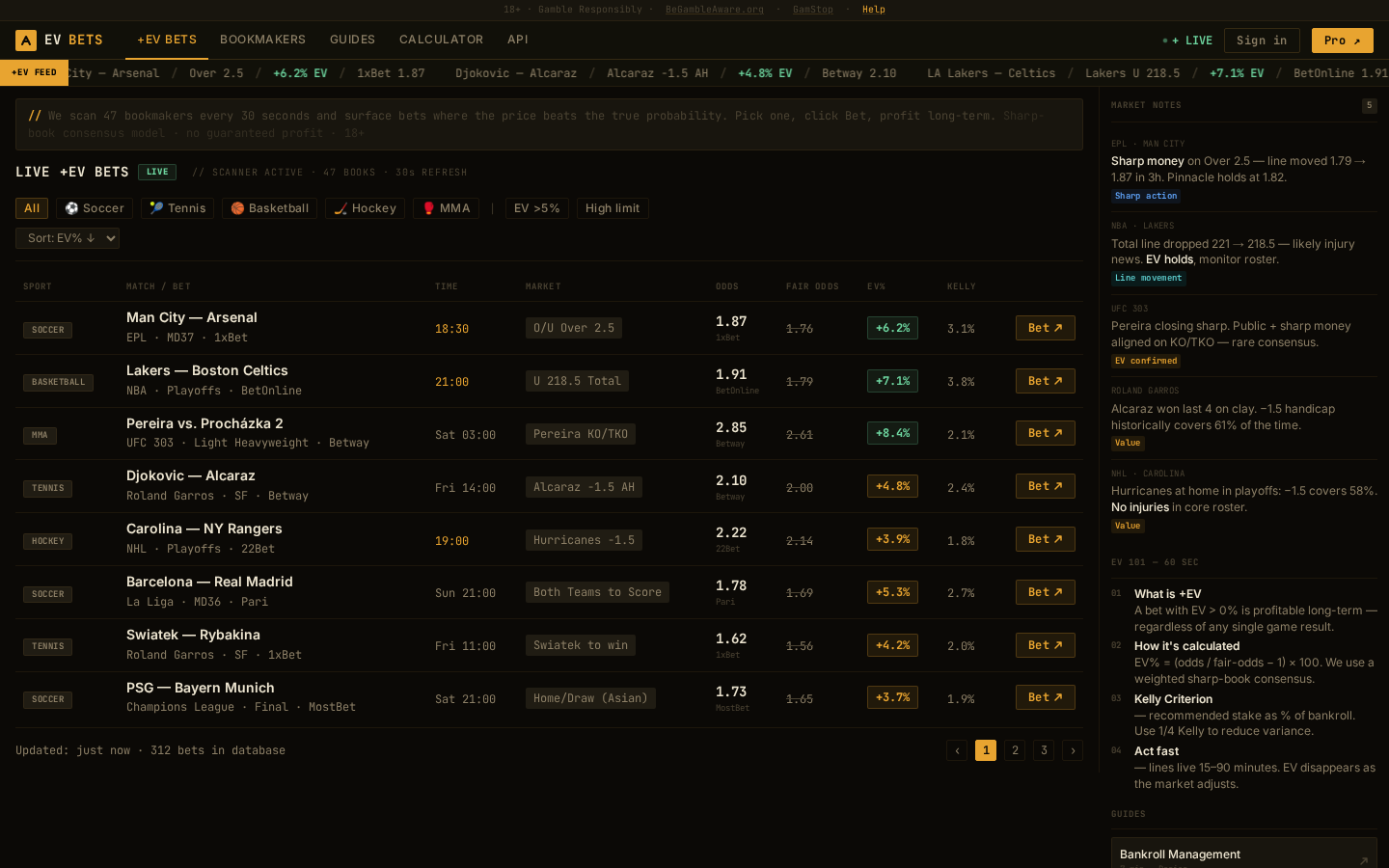1389x868 pixels.
Task: Filter bets by Hockey
Action: tap(365, 208)
